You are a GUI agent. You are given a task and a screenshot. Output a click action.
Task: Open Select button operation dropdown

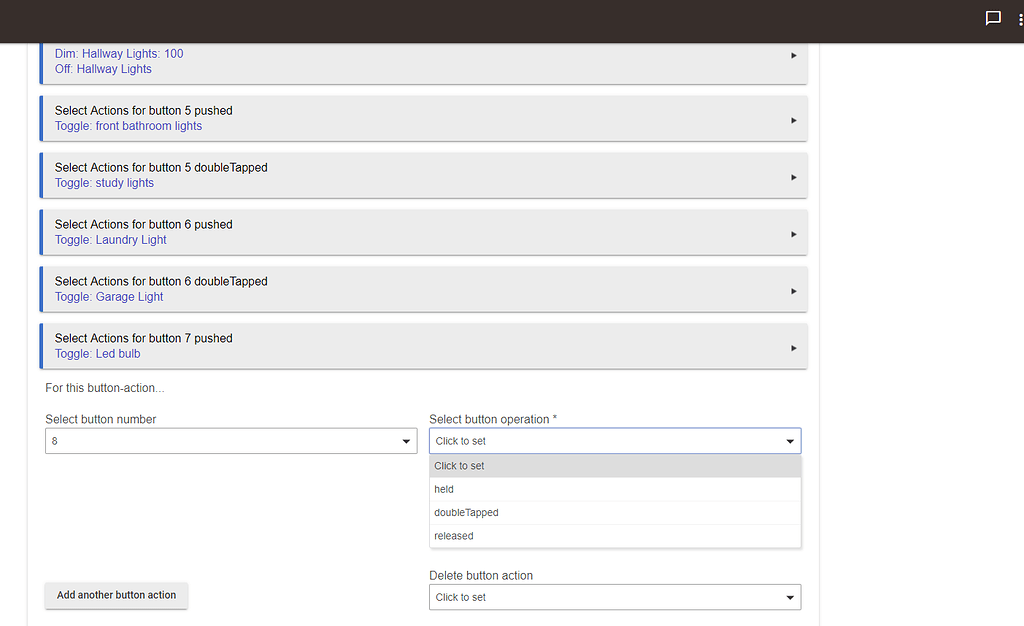click(x=615, y=441)
